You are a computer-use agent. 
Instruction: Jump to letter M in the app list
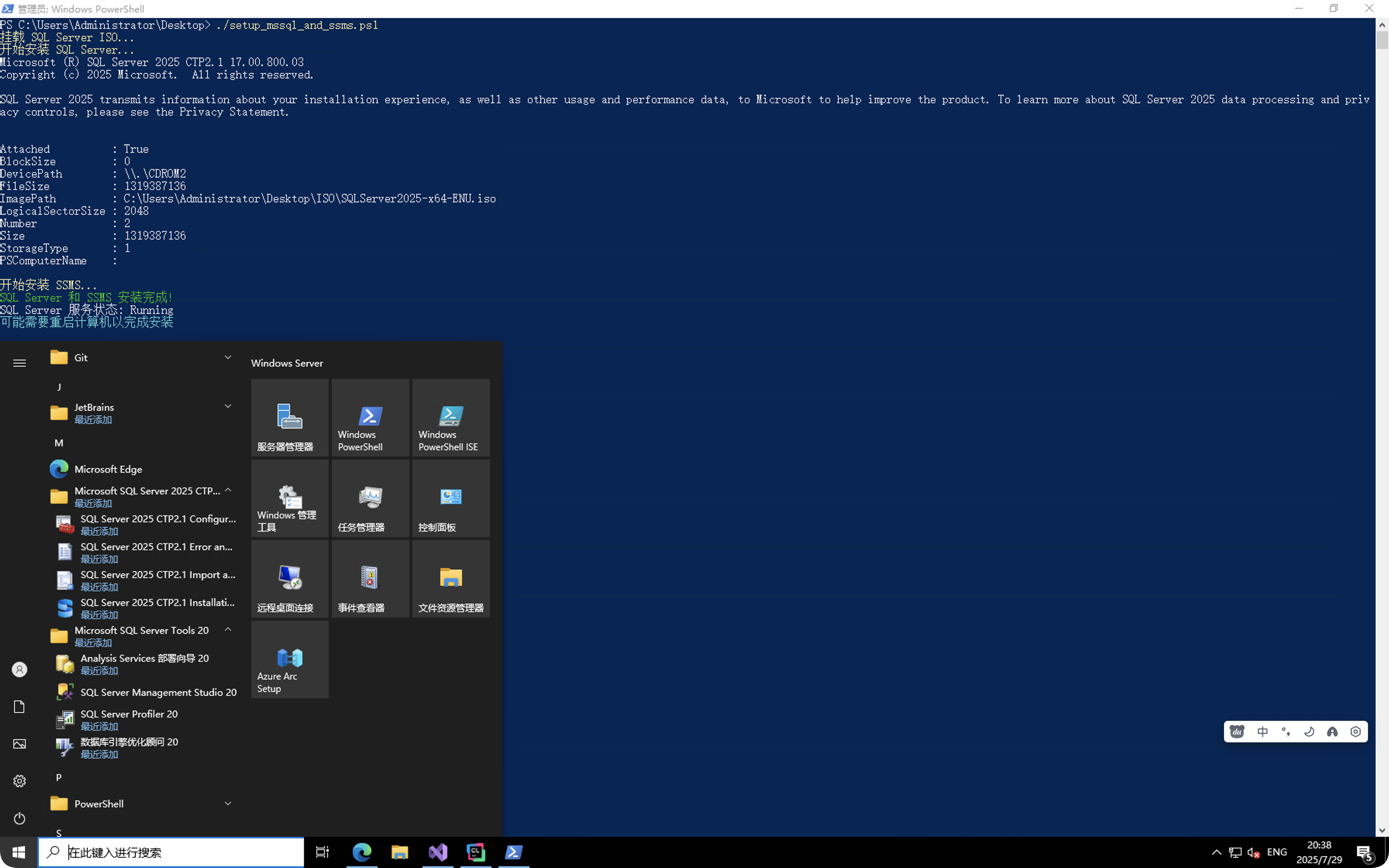pos(59,443)
